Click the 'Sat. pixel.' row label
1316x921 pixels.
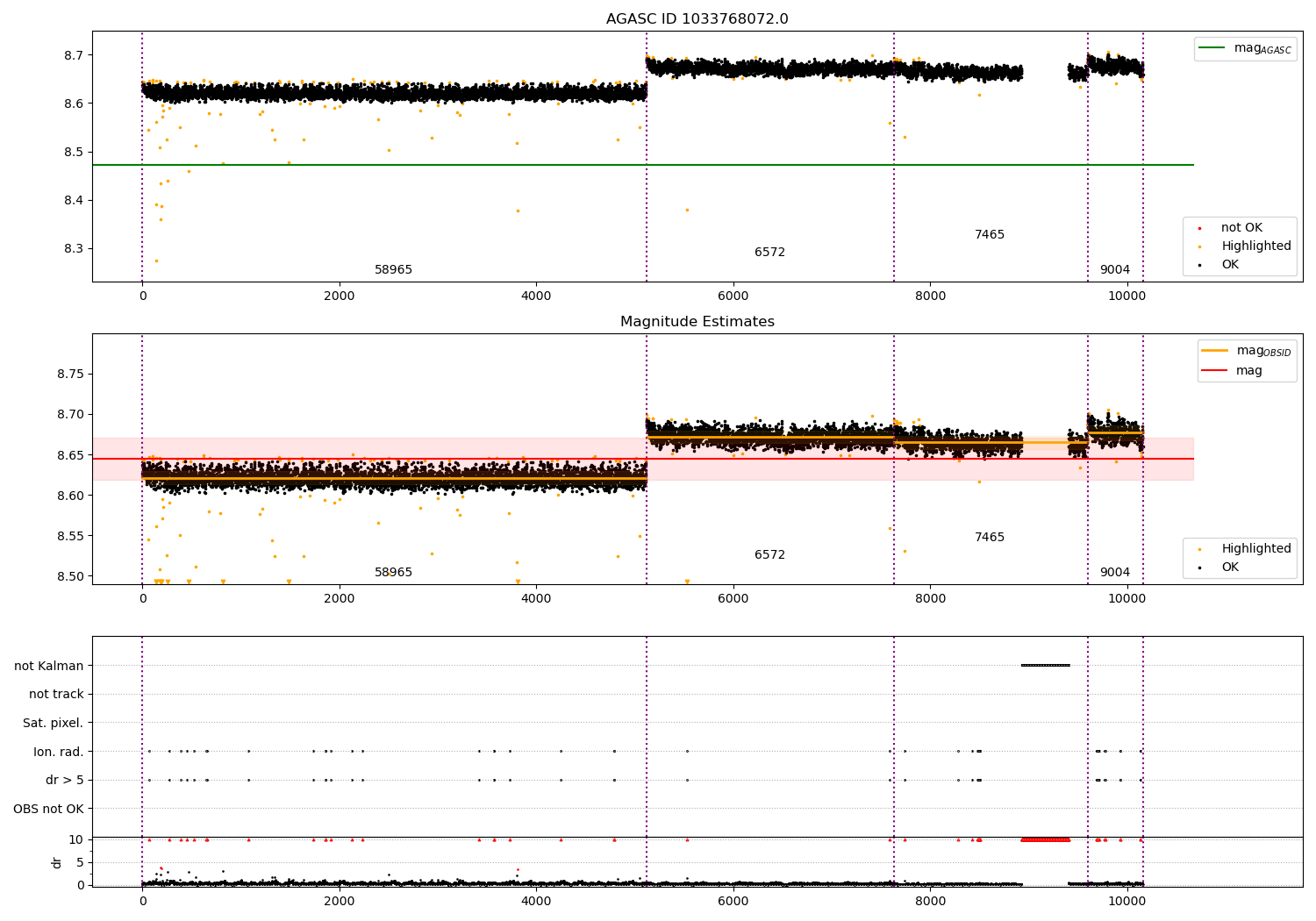[53, 724]
